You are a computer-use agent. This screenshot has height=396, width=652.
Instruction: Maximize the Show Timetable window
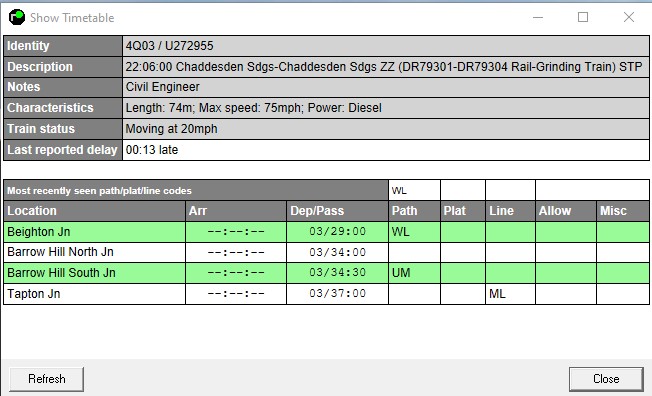click(x=583, y=17)
